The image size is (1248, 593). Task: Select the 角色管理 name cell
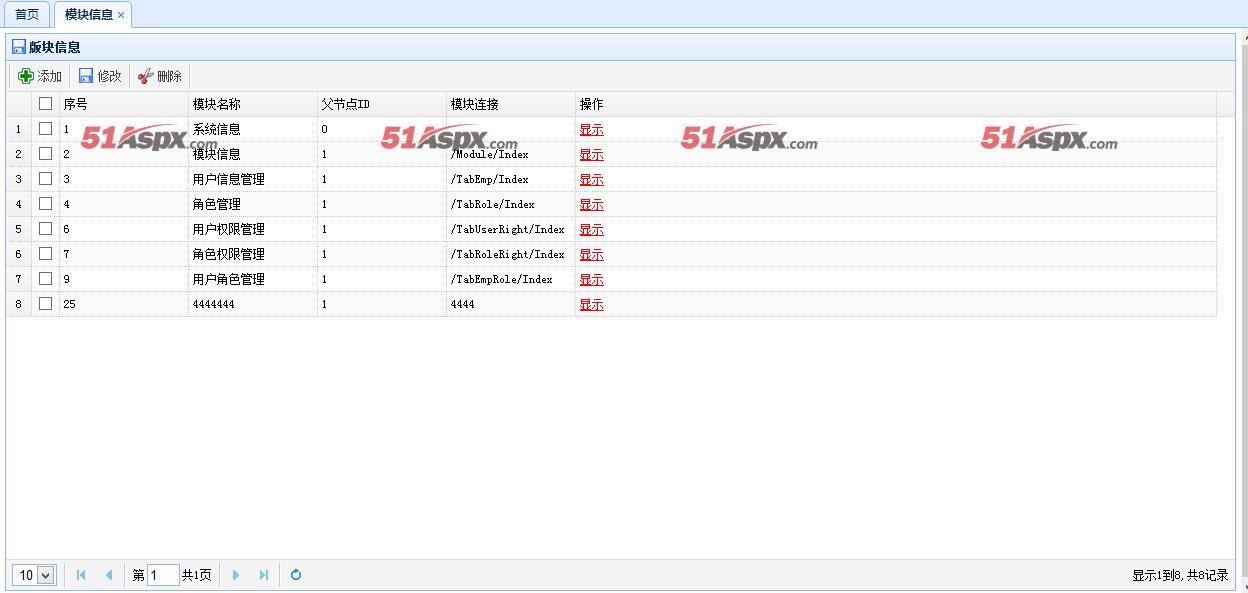coord(253,204)
